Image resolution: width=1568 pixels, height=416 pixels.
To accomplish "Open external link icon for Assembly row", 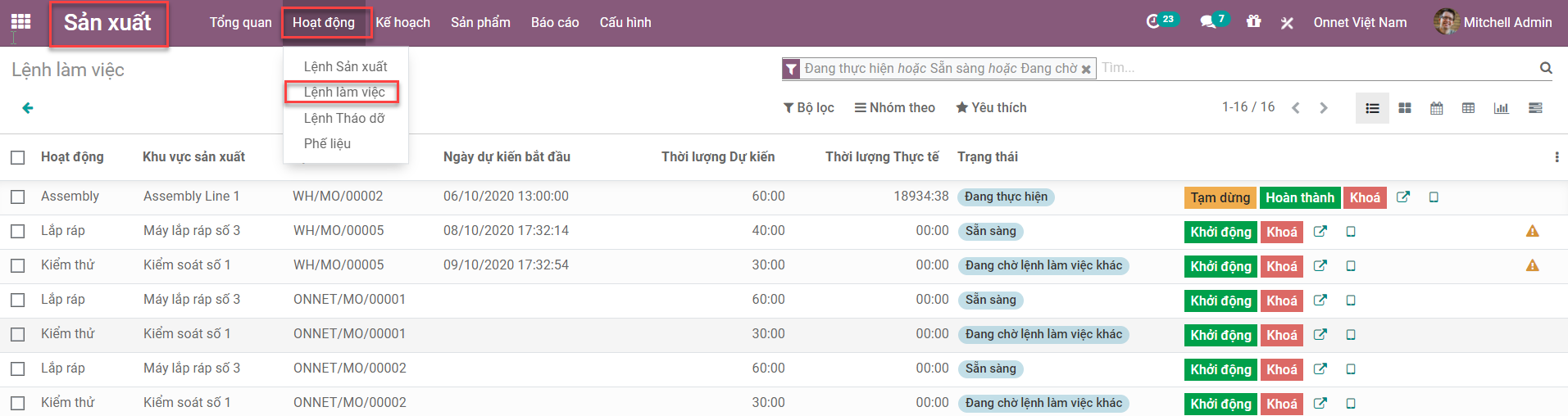I will [1403, 197].
